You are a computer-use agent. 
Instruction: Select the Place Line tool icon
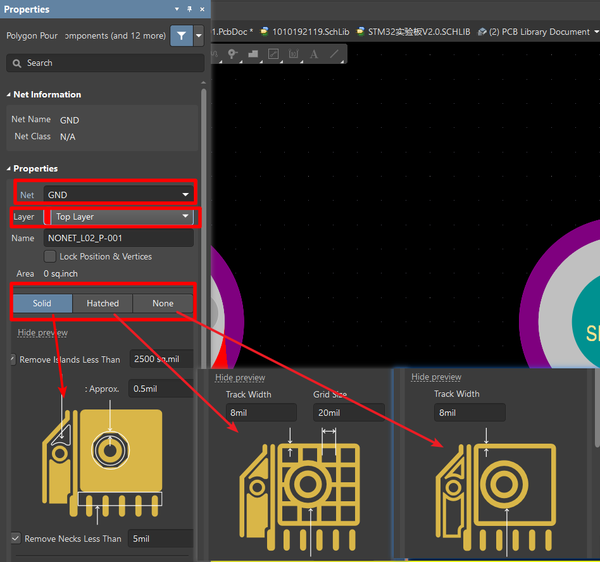click(x=334, y=54)
